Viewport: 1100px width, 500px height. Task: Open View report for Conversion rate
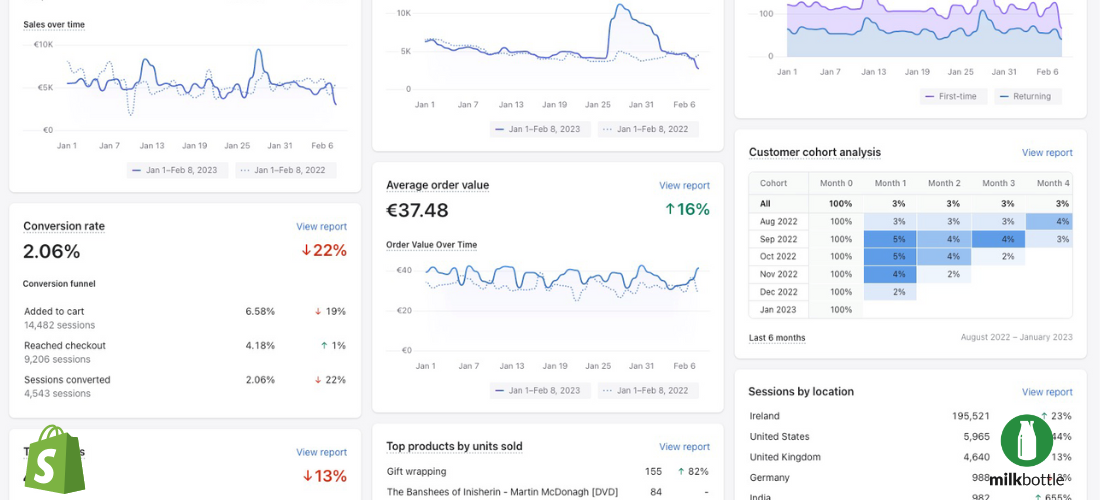[x=321, y=227]
